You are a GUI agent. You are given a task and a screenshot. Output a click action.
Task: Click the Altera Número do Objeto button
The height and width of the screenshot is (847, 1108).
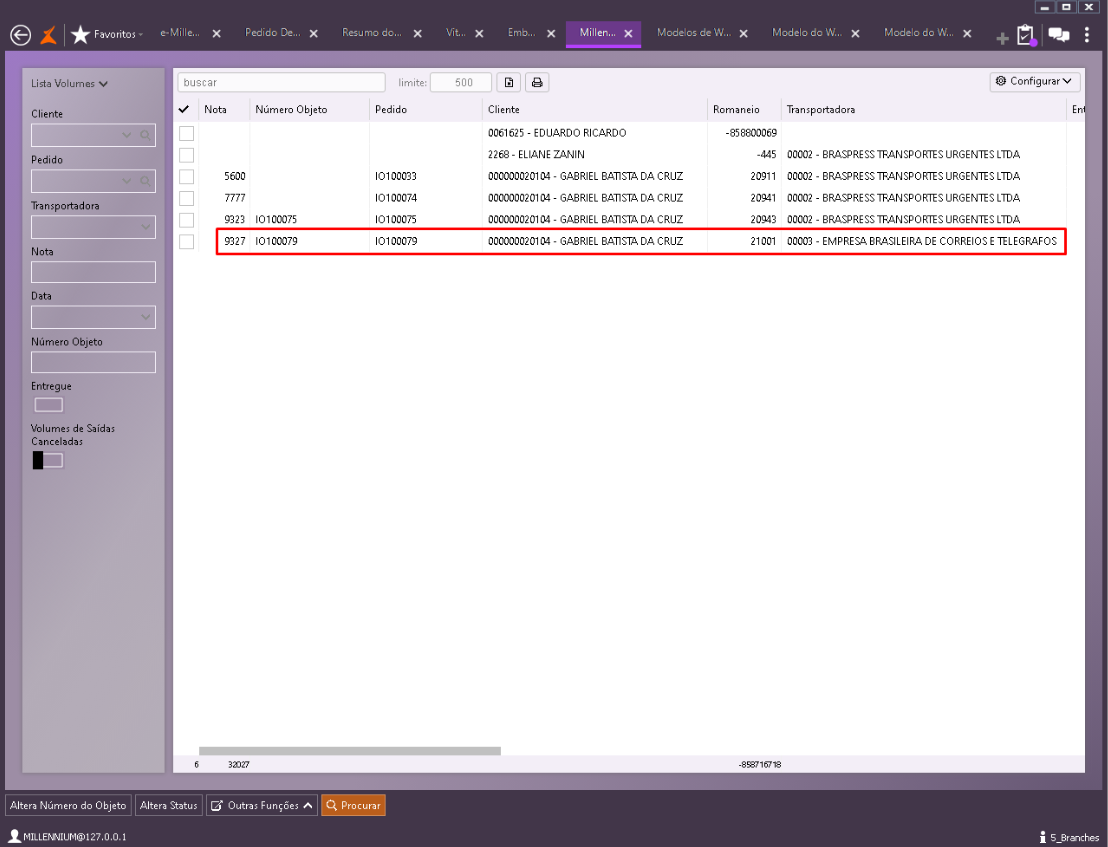click(69, 805)
